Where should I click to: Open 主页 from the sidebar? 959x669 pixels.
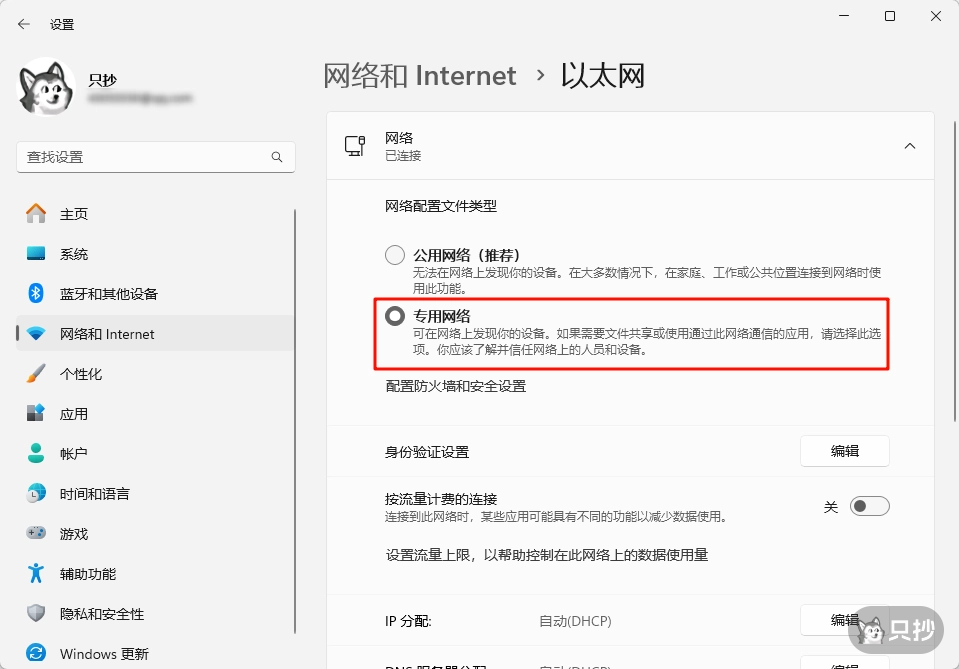point(70,213)
